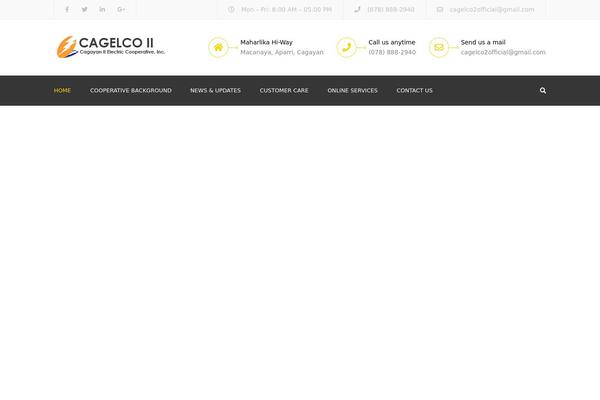Click the Macanaya, Aparri, Cagayan address
Image resolution: width=600 pixels, height=400 pixels.
tap(282, 52)
